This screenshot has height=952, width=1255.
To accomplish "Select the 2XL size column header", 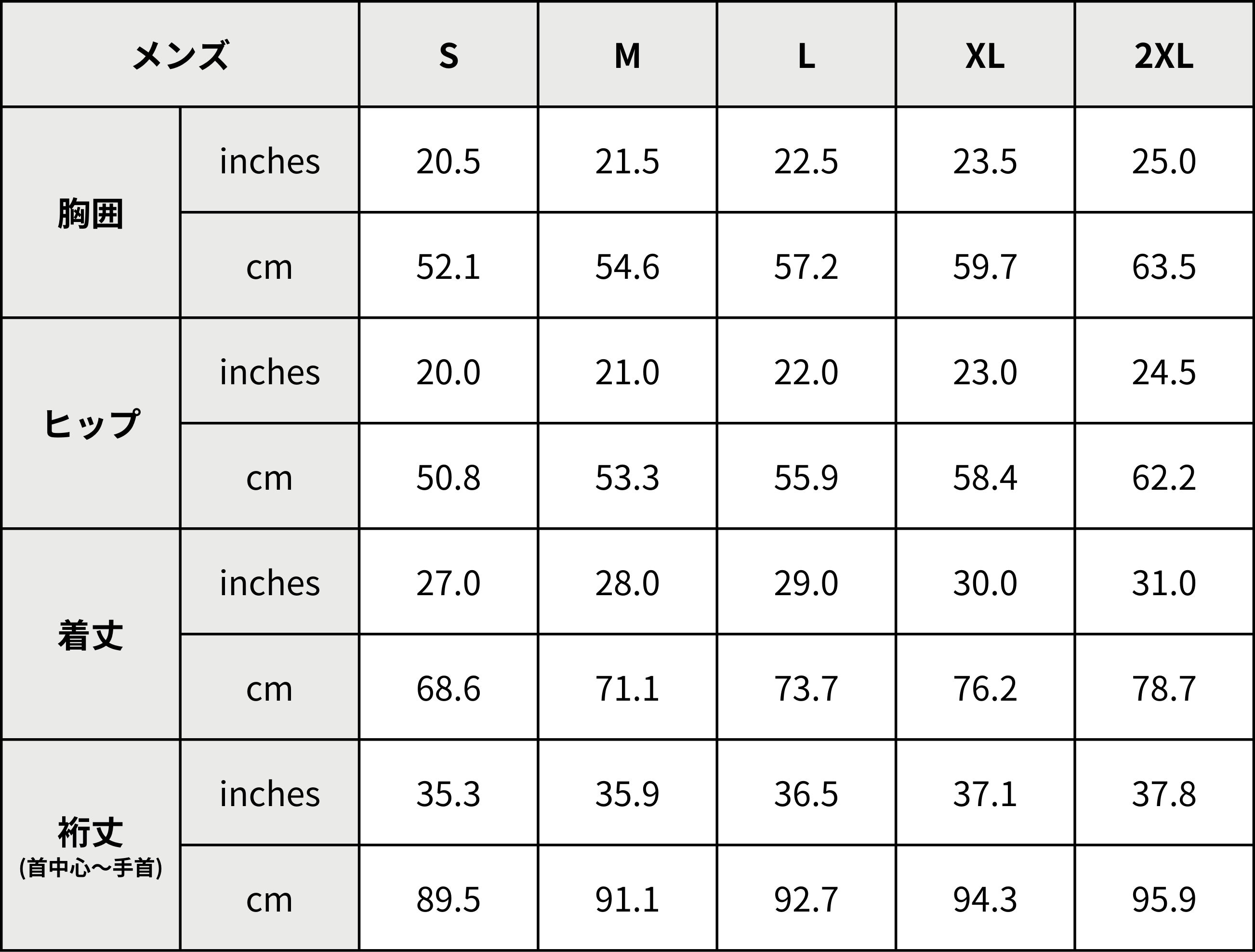I will pyautogui.click(x=1163, y=55).
